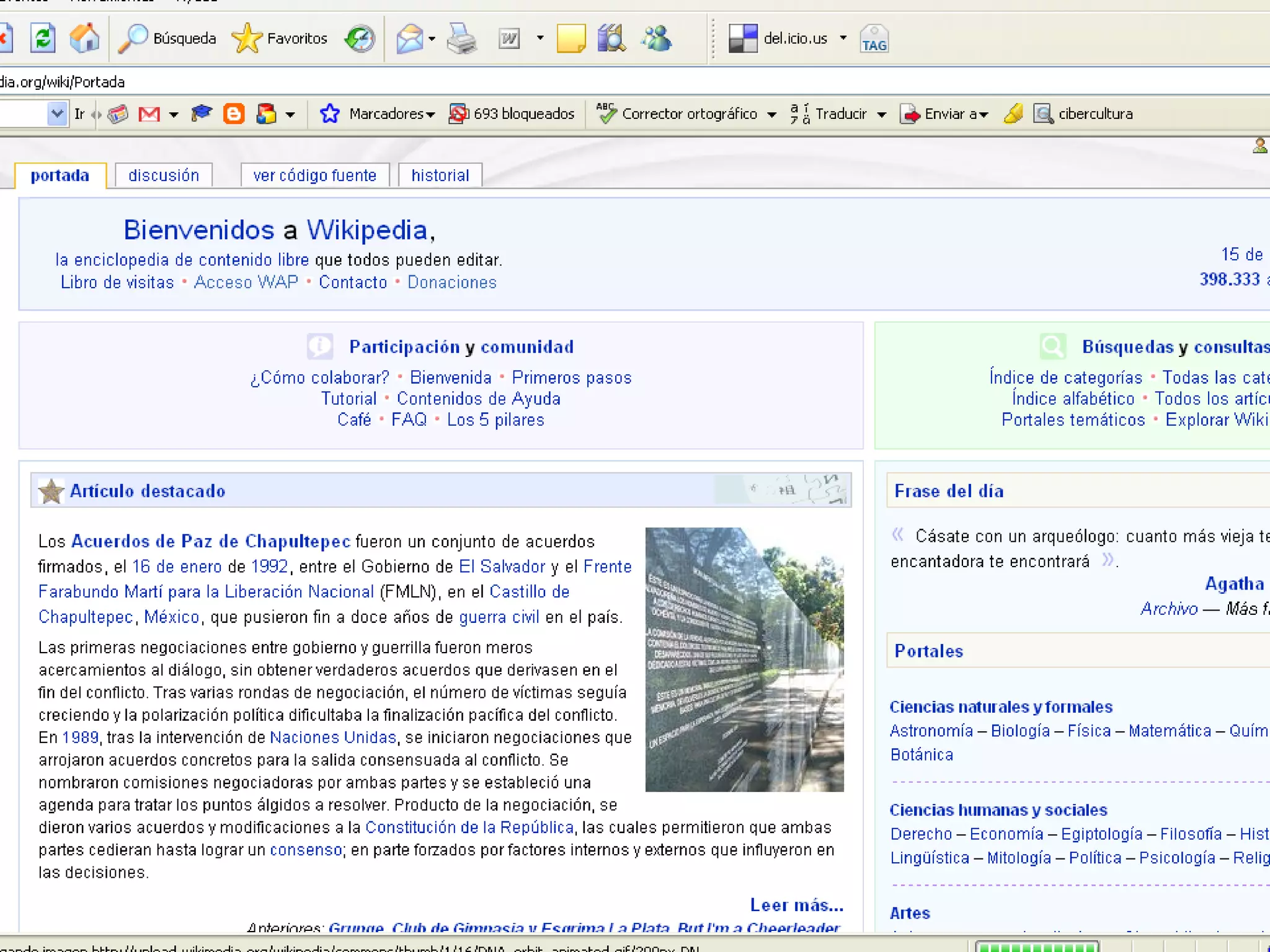Open the Blogger icon in Google toolbar
1270x952 pixels.
click(x=233, y=114)
